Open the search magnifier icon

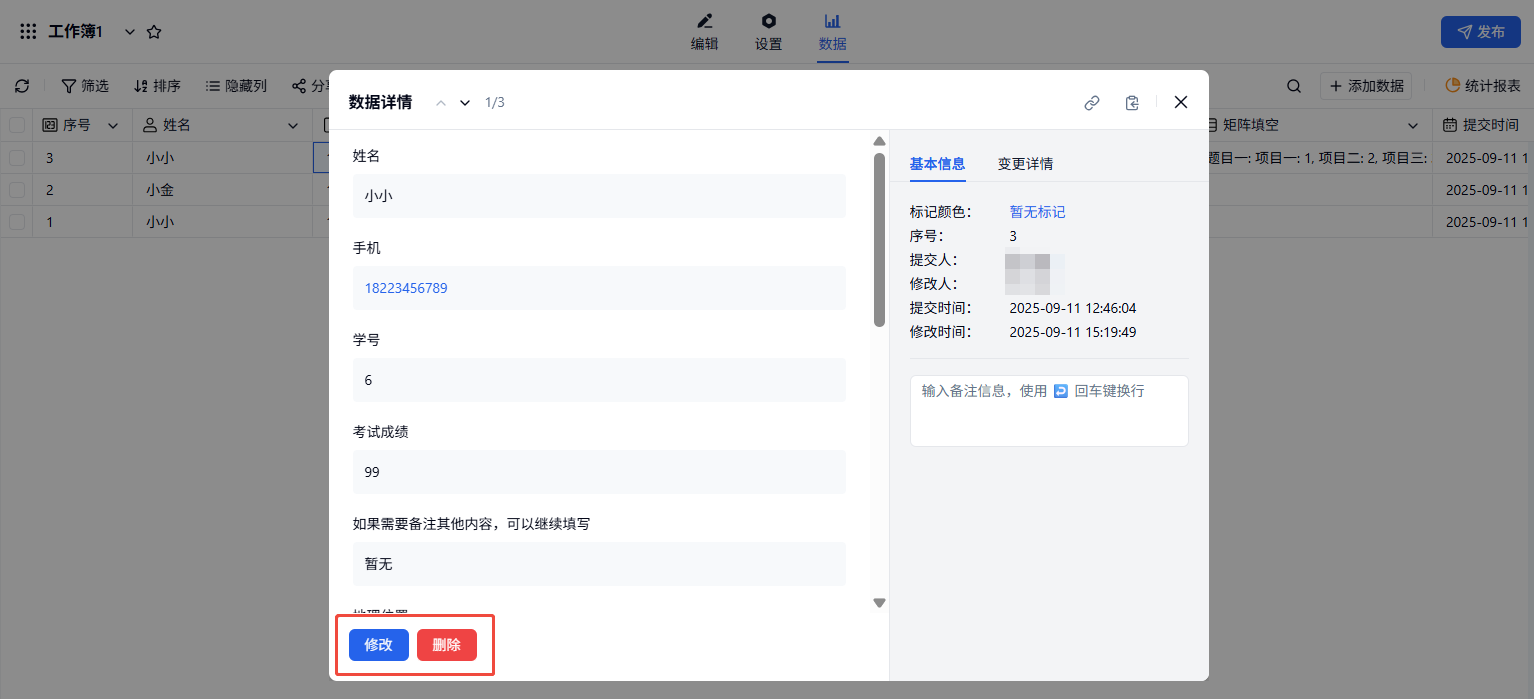tap(1294, 86)
